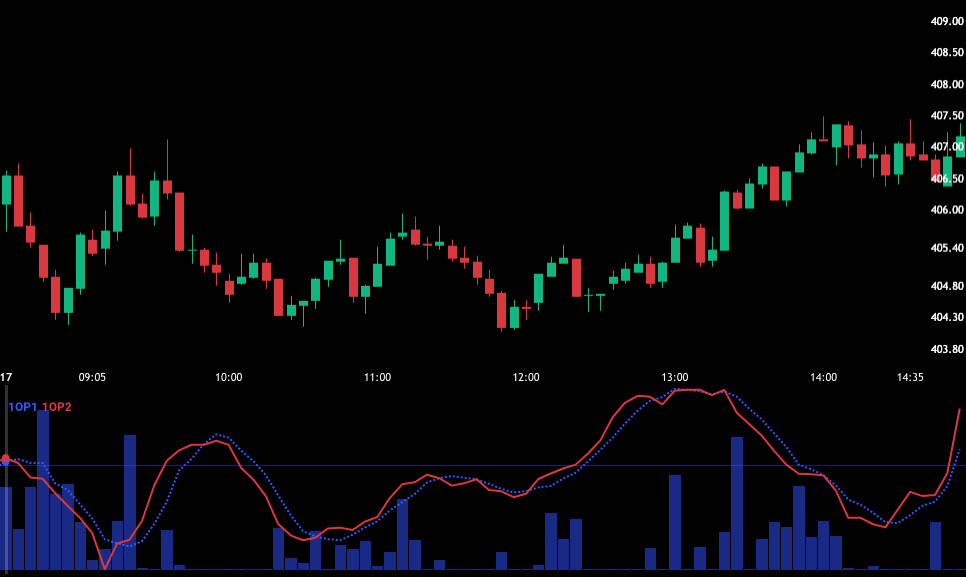Click the 10:00 time axis label
This screenshot has height=577, width=966.
pyautogui.click(x=229, y=377)
